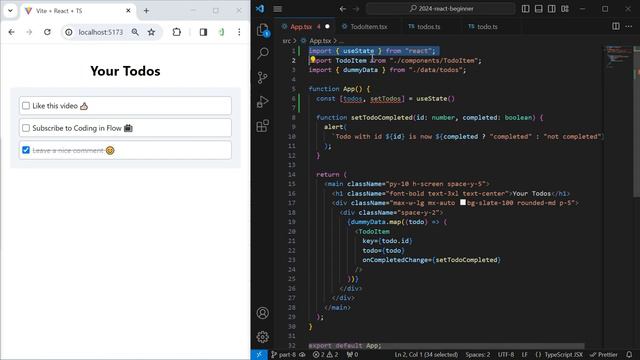Click the editor minimap
640x360 pixels.
pos(618,58)
